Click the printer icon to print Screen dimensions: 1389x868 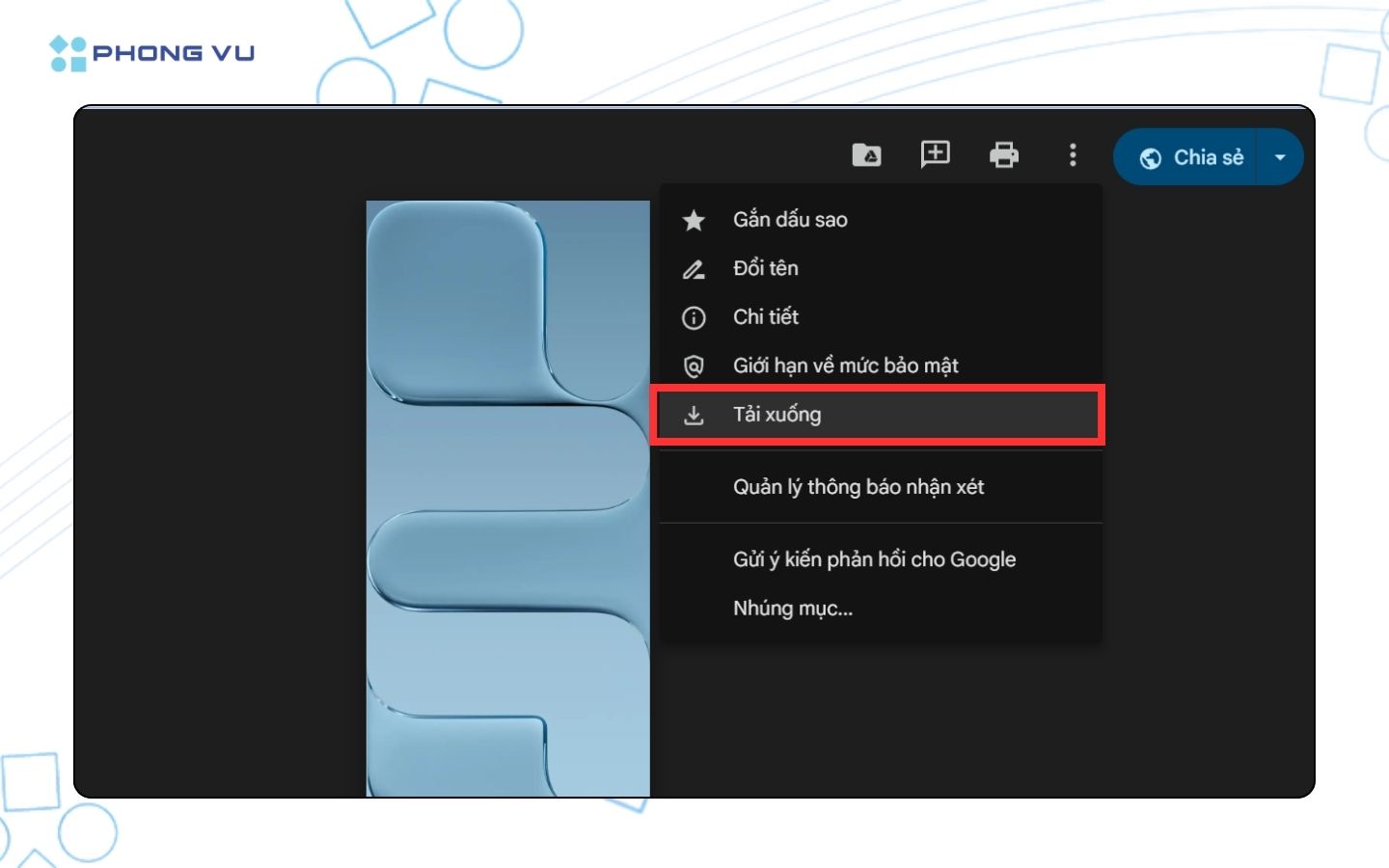(1003, 155)
